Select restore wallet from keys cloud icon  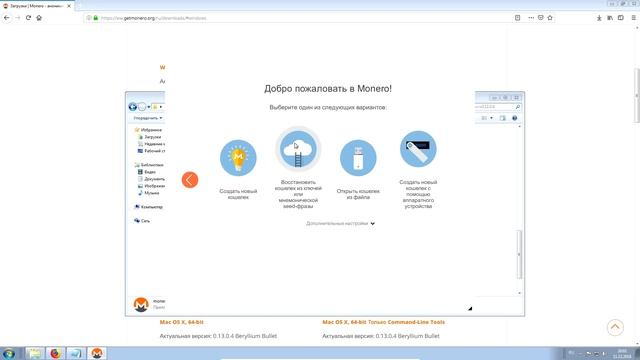[298, 149]
